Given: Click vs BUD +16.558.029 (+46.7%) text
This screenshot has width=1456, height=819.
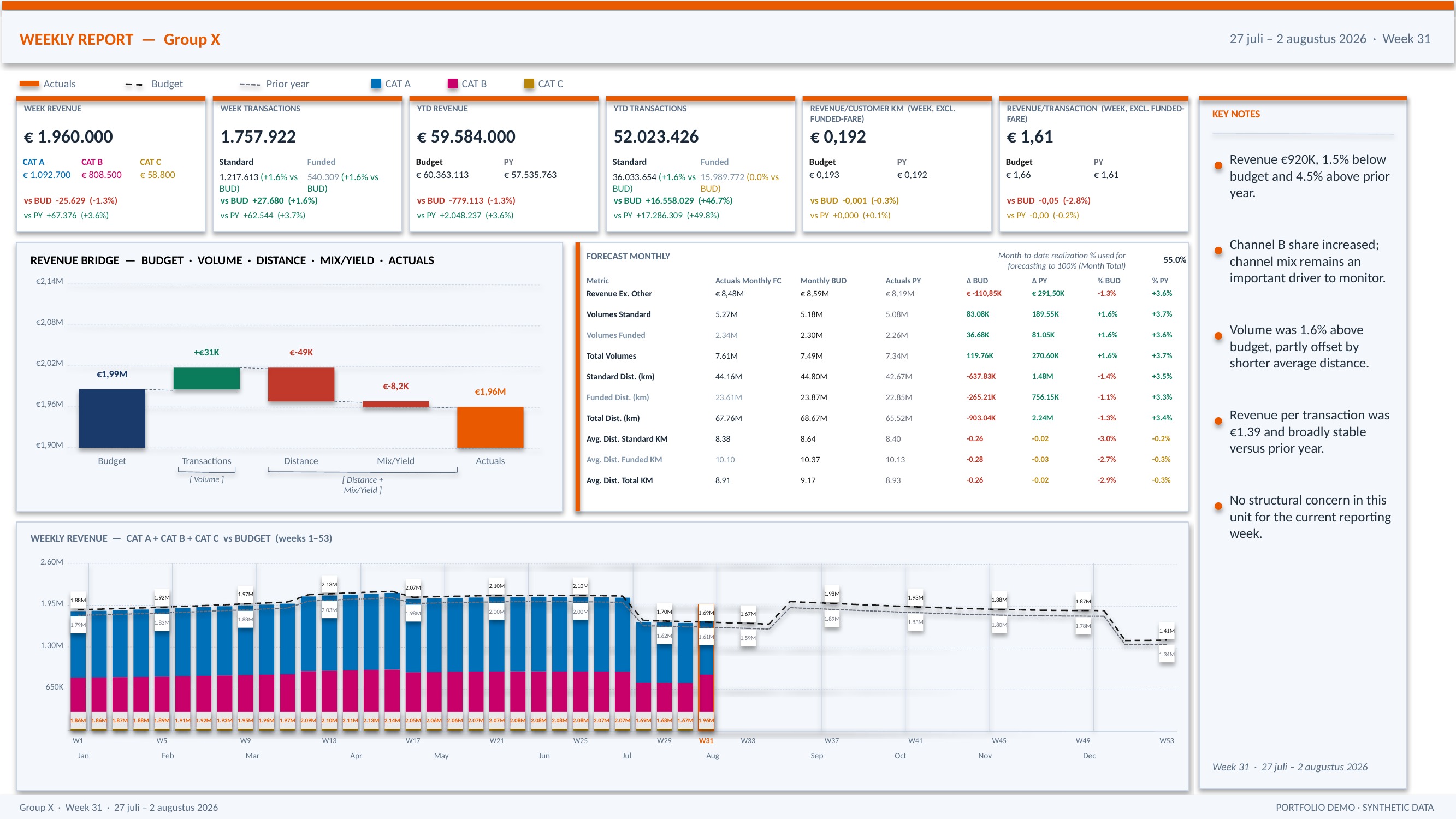Looking at the screenshot, I should (673, 200).
